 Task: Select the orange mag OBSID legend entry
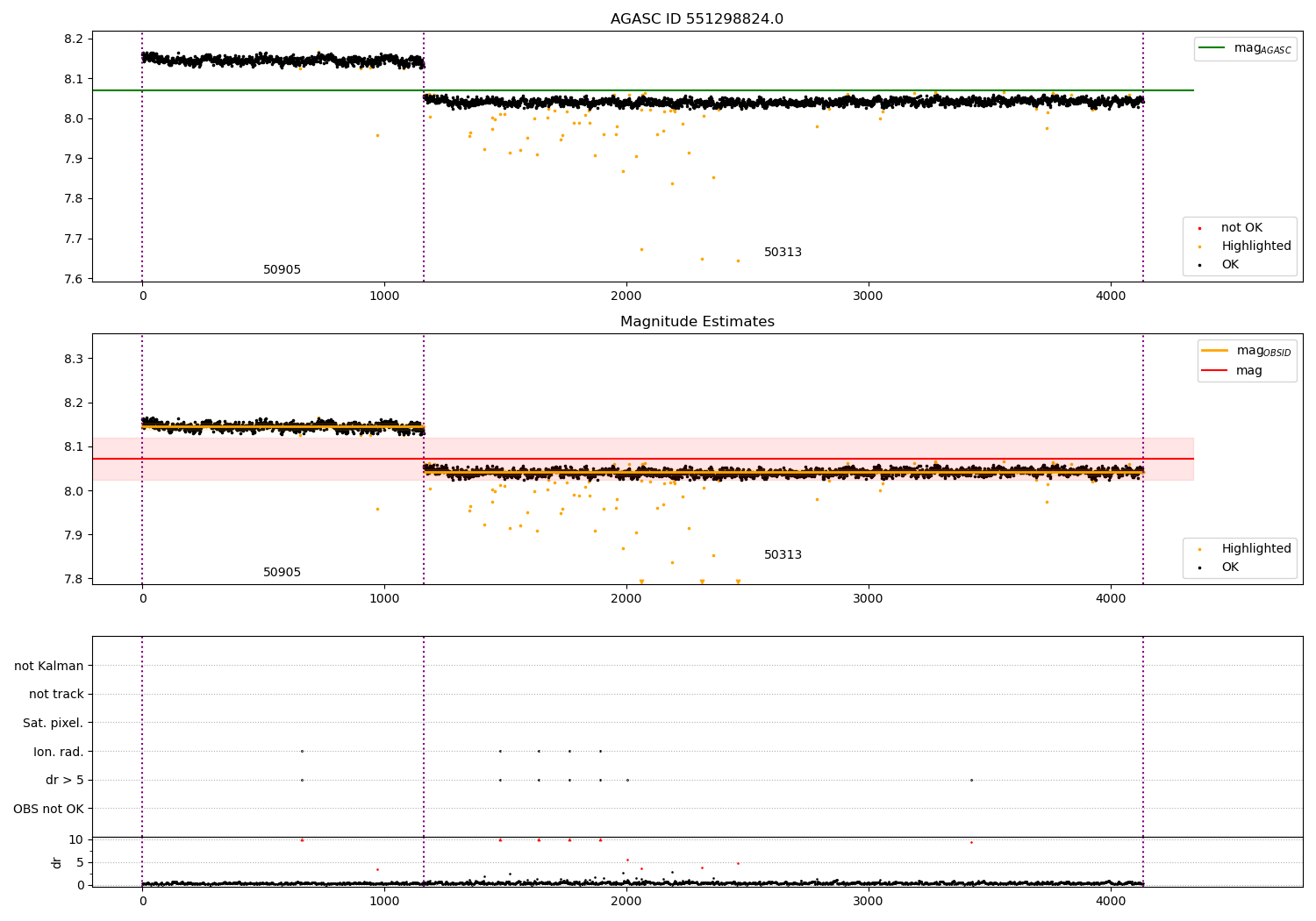[1247, 351]
